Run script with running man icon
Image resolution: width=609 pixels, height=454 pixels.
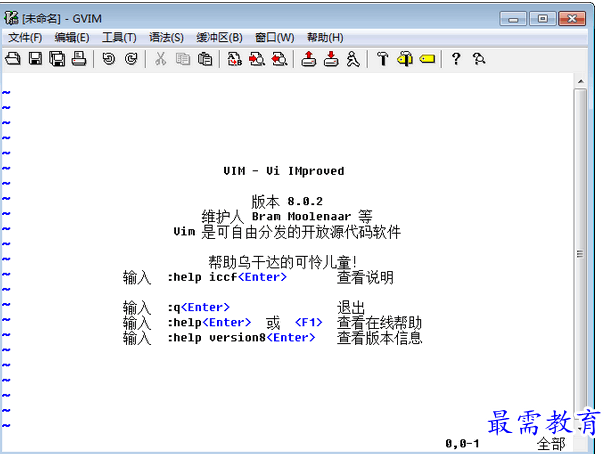pyautogui.click(x=353, y=59)
